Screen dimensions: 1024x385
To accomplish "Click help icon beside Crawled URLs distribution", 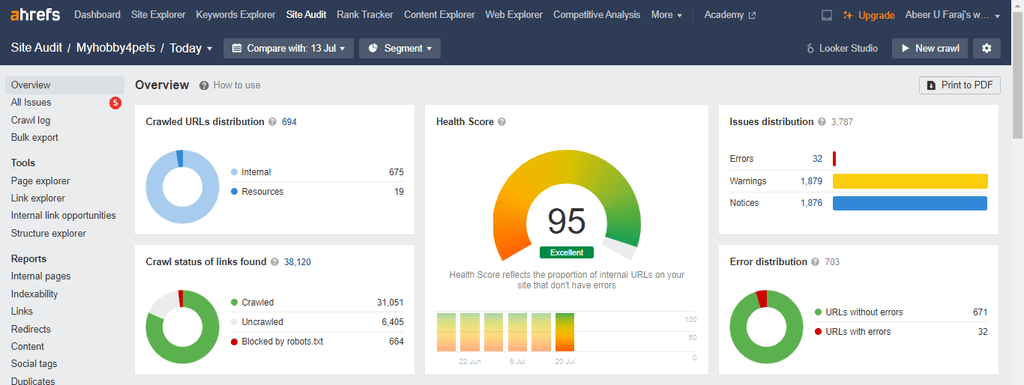I will click(272, 122).
